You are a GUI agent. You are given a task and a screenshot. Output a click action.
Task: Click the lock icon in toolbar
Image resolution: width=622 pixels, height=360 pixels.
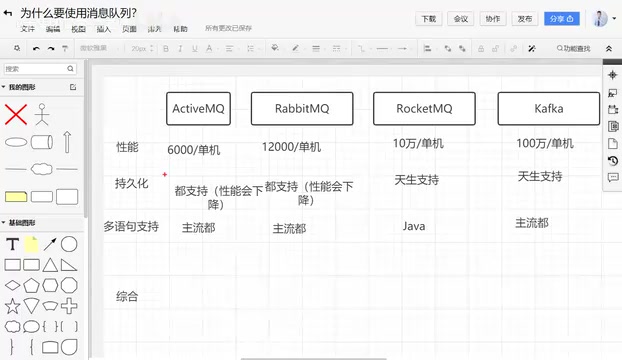[481, 48]
